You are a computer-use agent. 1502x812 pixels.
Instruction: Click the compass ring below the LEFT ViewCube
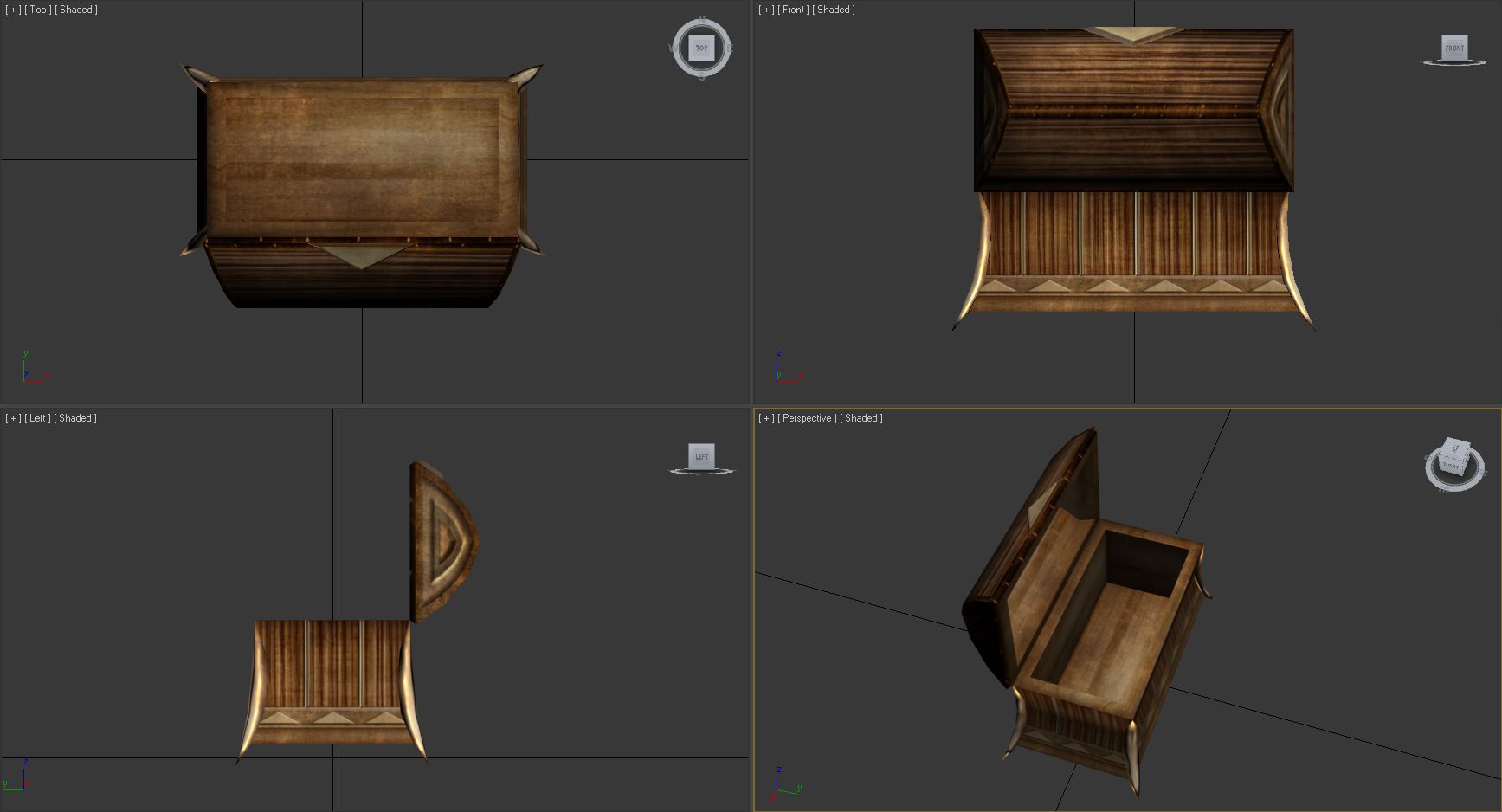(702, 472)
